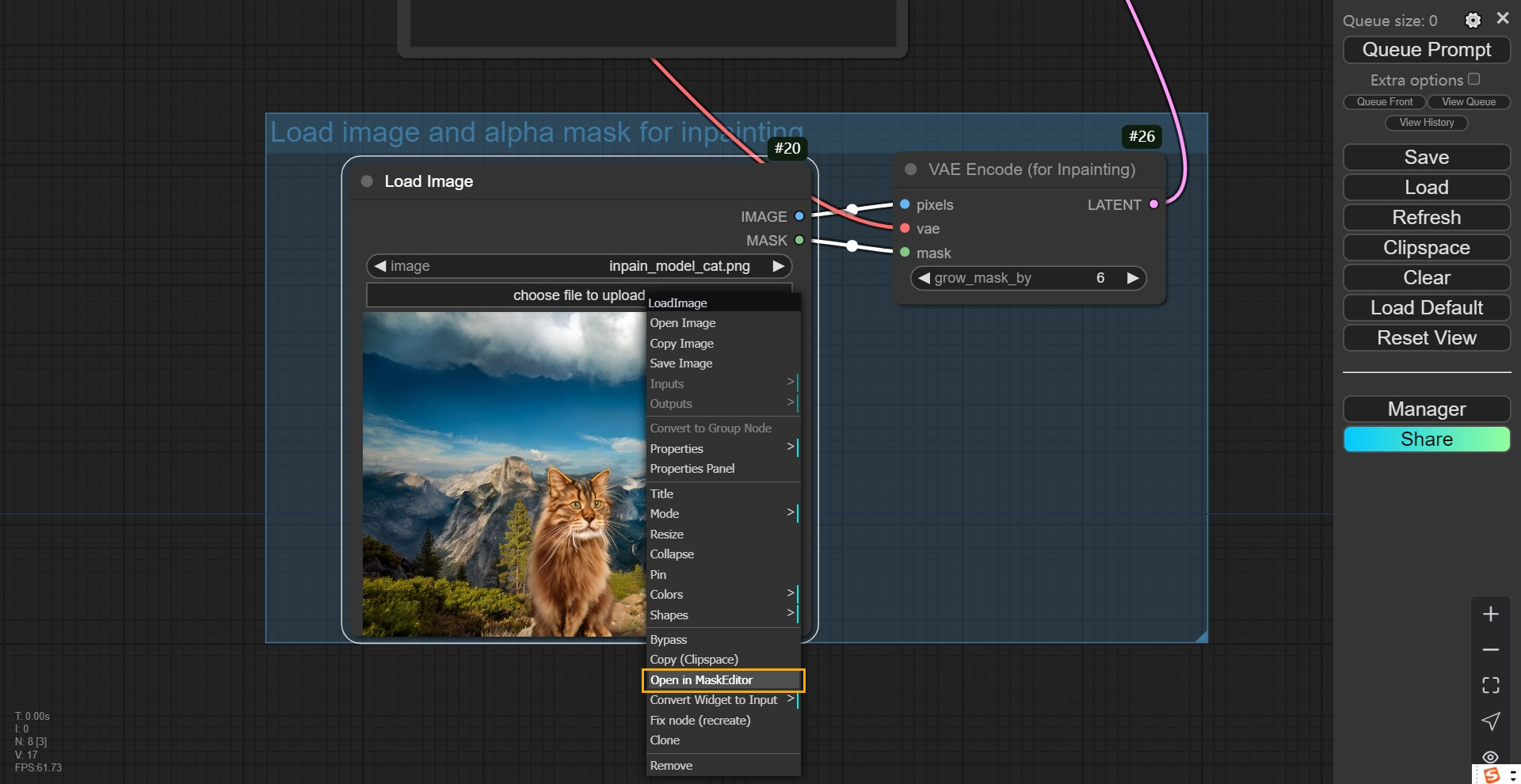The width and height of the screenshot is (1521, 784).
Task: Expand the Mode submenu
Action: (x=723, y=513)
